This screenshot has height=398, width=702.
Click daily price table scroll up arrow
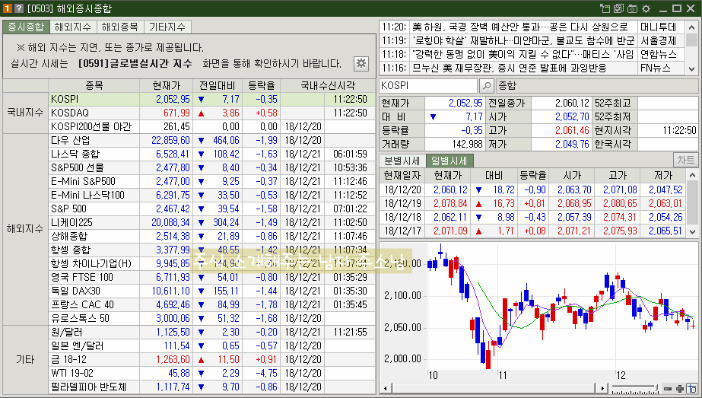coord(692,175)
